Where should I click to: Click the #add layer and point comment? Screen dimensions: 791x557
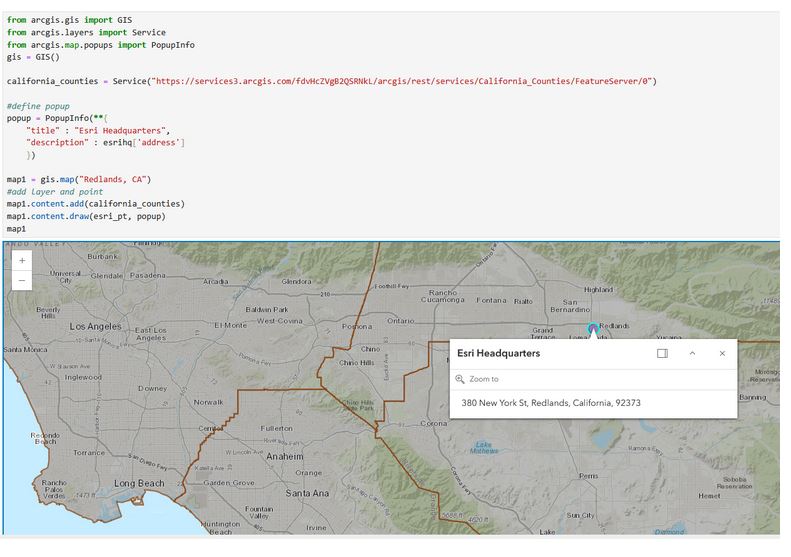click(x=55, y=192)
